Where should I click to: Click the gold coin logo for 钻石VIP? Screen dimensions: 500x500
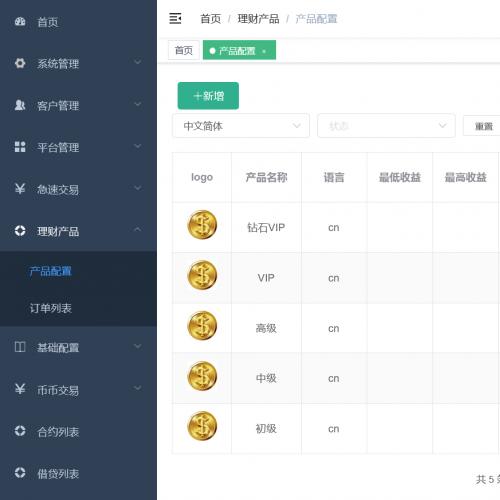pyautogui.click(x=202, y=225)
